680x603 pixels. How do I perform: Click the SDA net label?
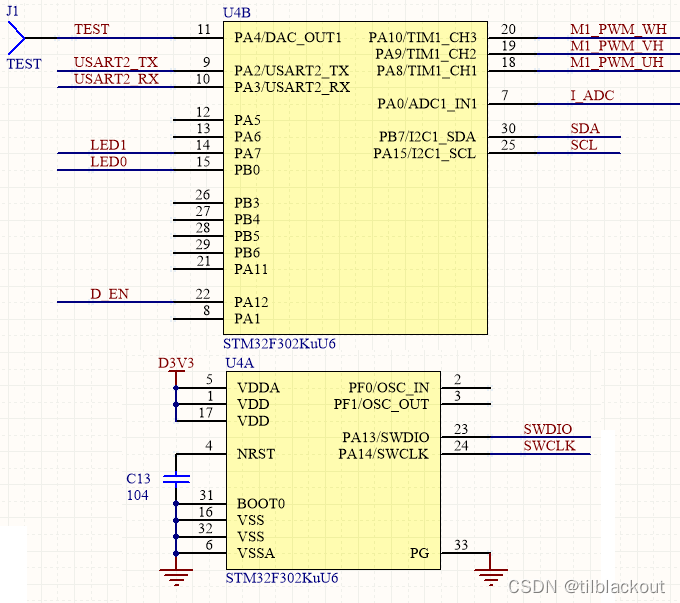coord(585,129)
